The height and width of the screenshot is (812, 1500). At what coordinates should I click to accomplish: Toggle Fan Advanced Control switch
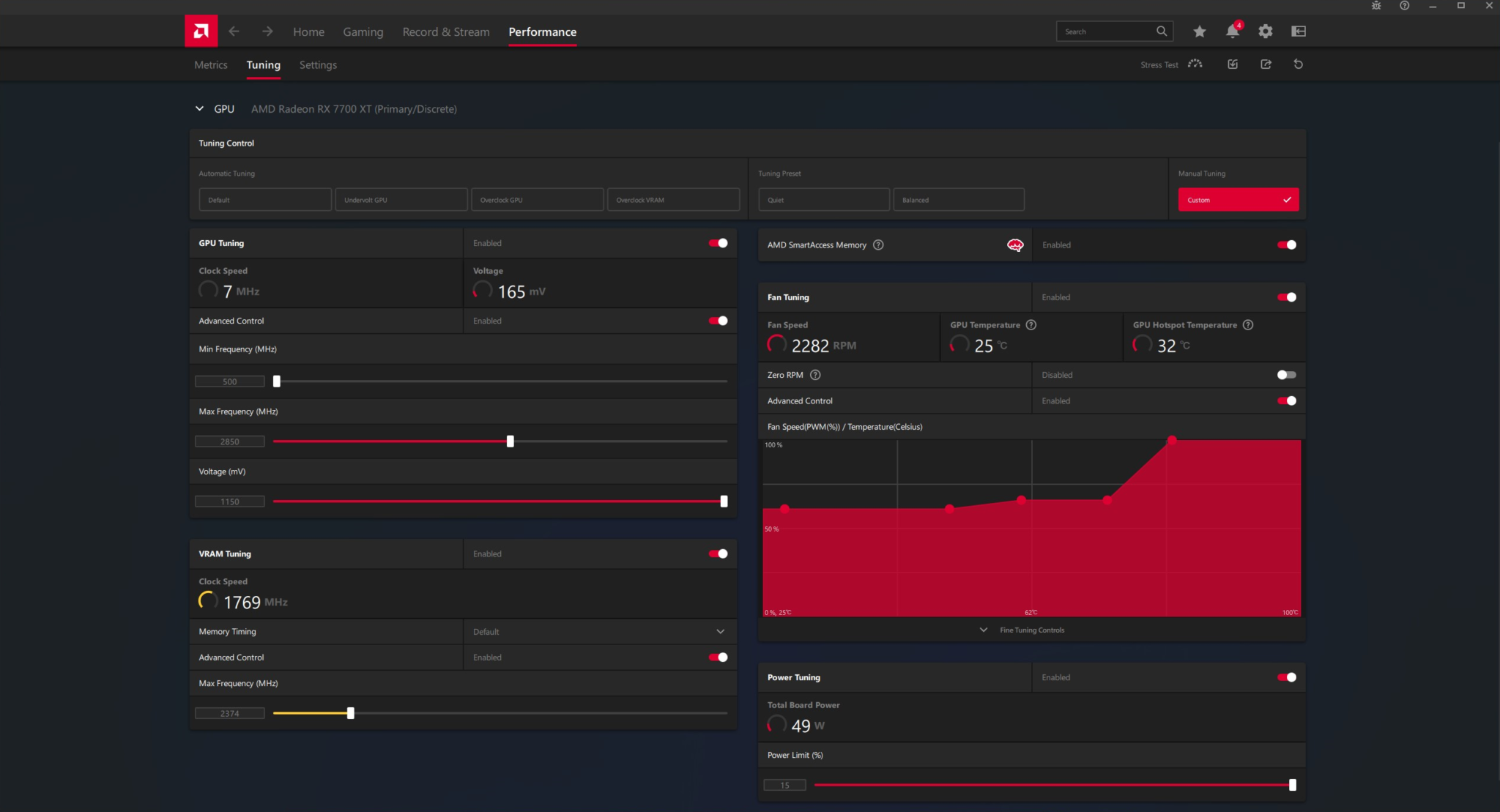(1287, 401)
